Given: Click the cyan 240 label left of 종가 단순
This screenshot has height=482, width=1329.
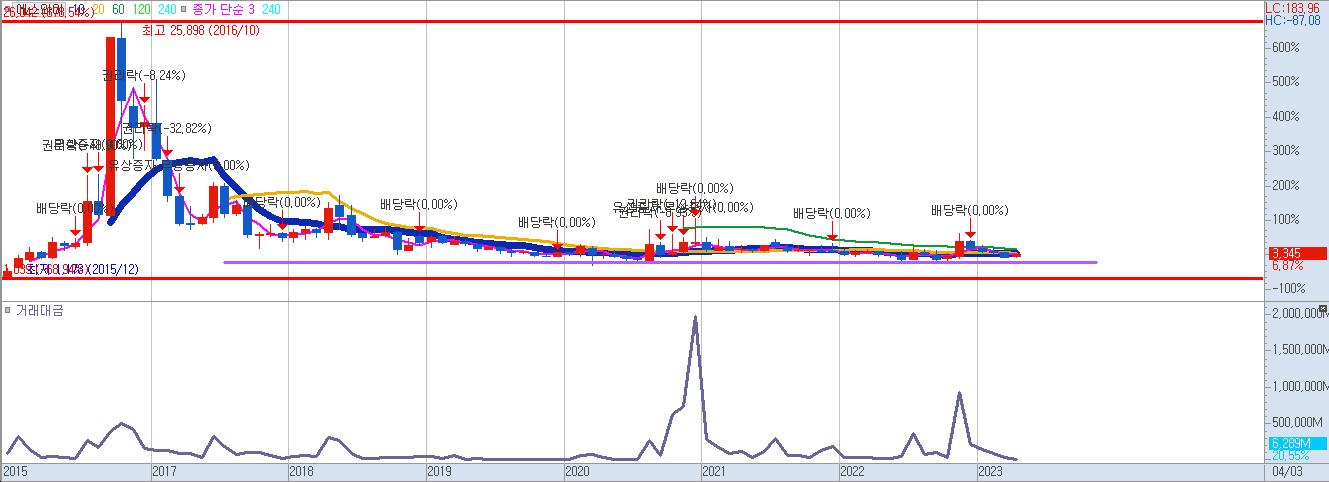Looking at the screenshot, I should point(167,8).
